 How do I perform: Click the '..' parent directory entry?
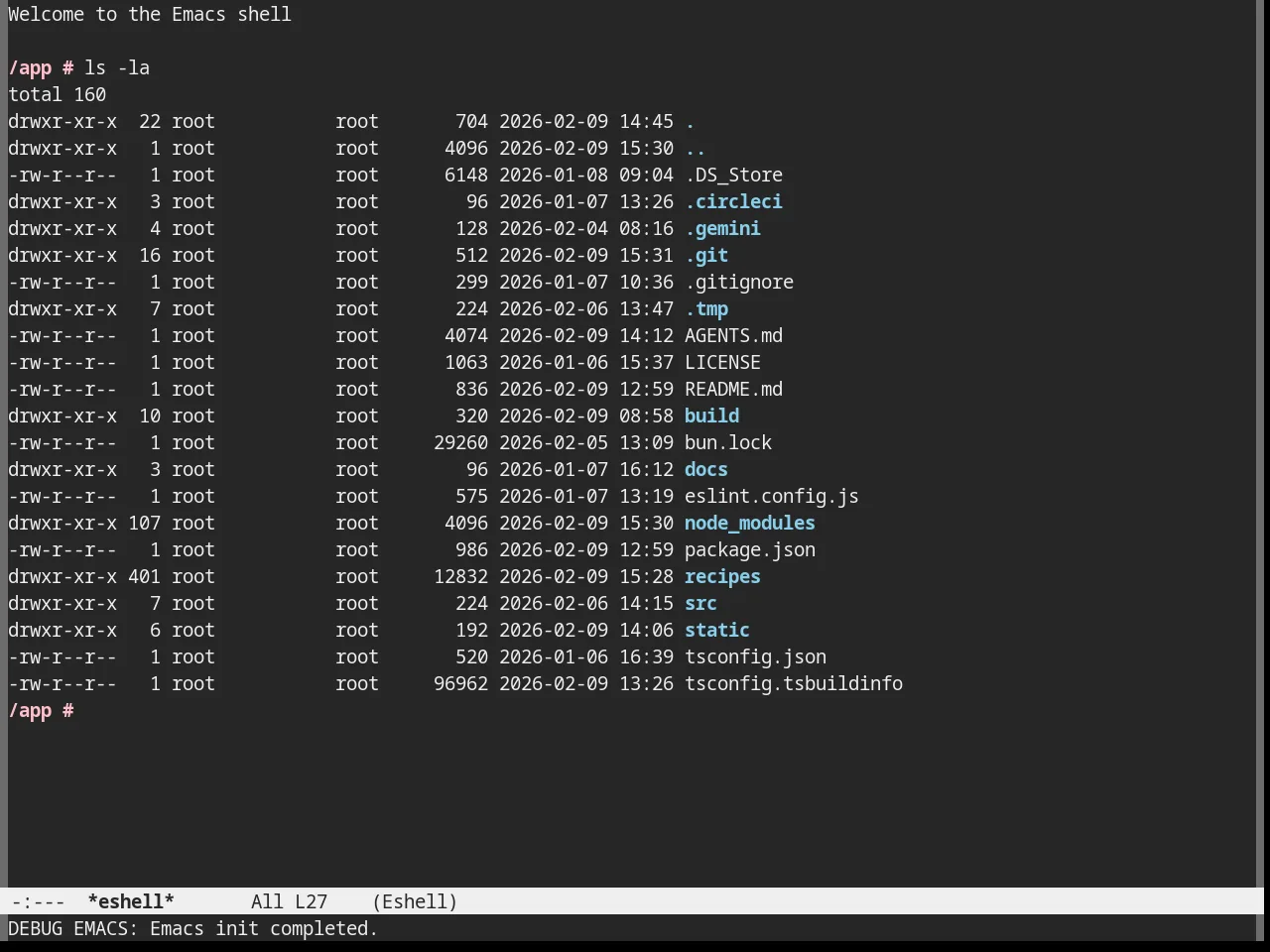pos(696,148)
